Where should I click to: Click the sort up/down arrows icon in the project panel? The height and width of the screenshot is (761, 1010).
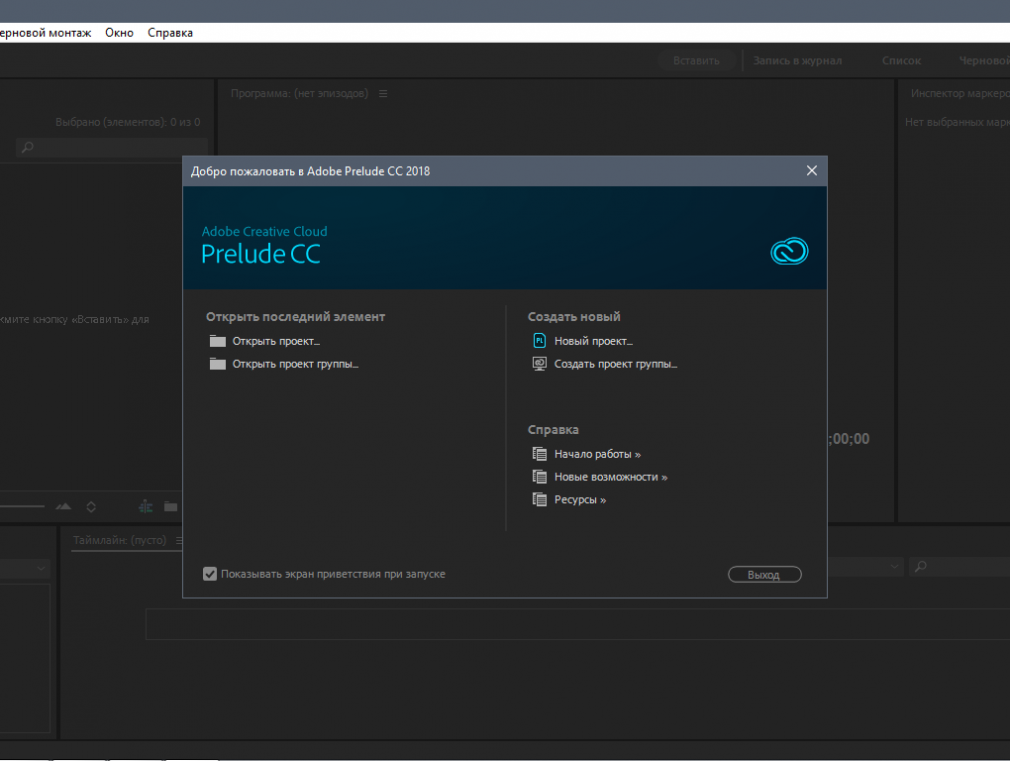coord(91,506)
